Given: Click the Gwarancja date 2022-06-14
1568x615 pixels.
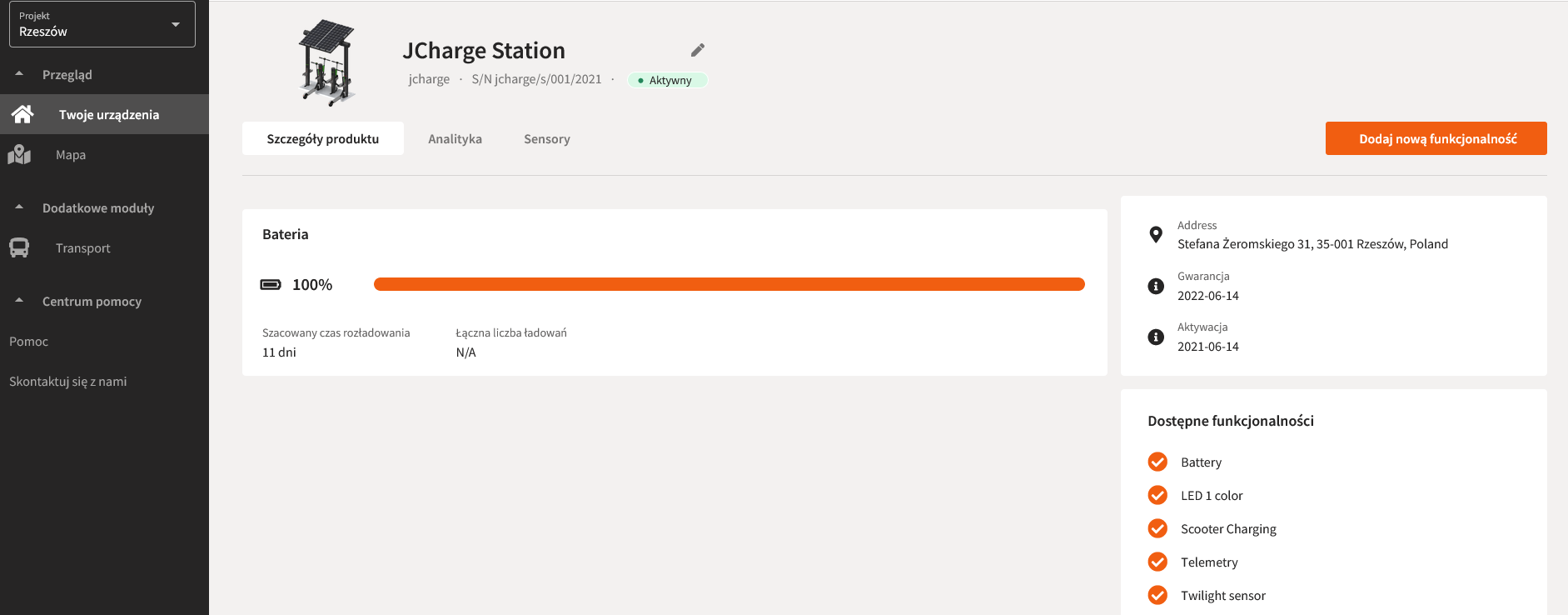Looking at the screenshot, I should coord(1208,296).
